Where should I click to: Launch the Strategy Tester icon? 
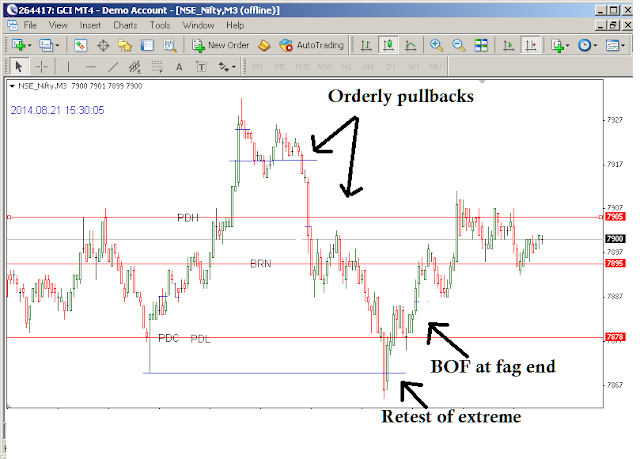click(170, 45)
